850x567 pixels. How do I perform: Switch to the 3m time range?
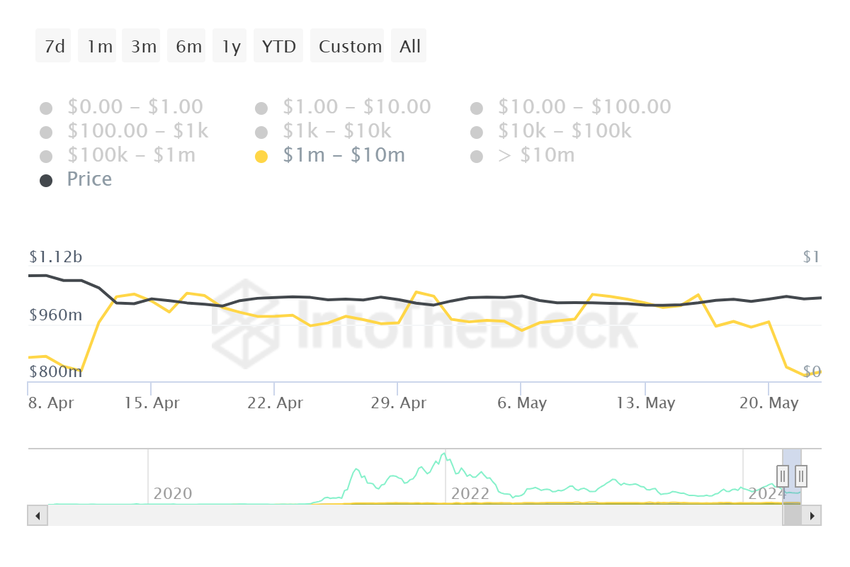143,46
